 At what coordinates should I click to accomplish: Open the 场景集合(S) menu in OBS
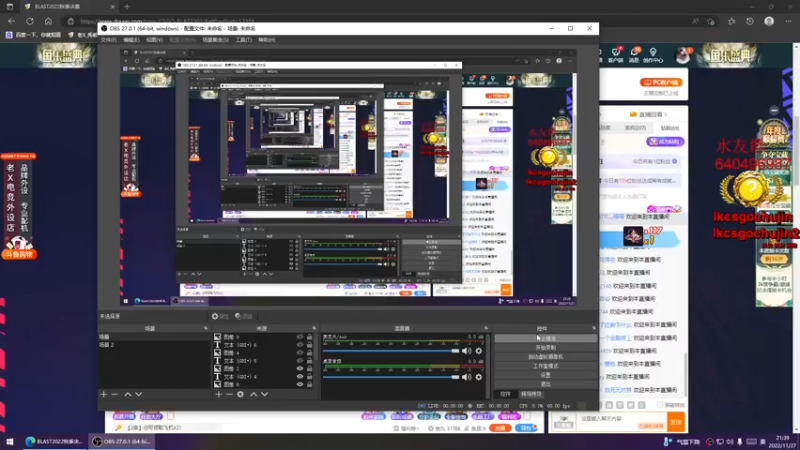pos(215,40)
